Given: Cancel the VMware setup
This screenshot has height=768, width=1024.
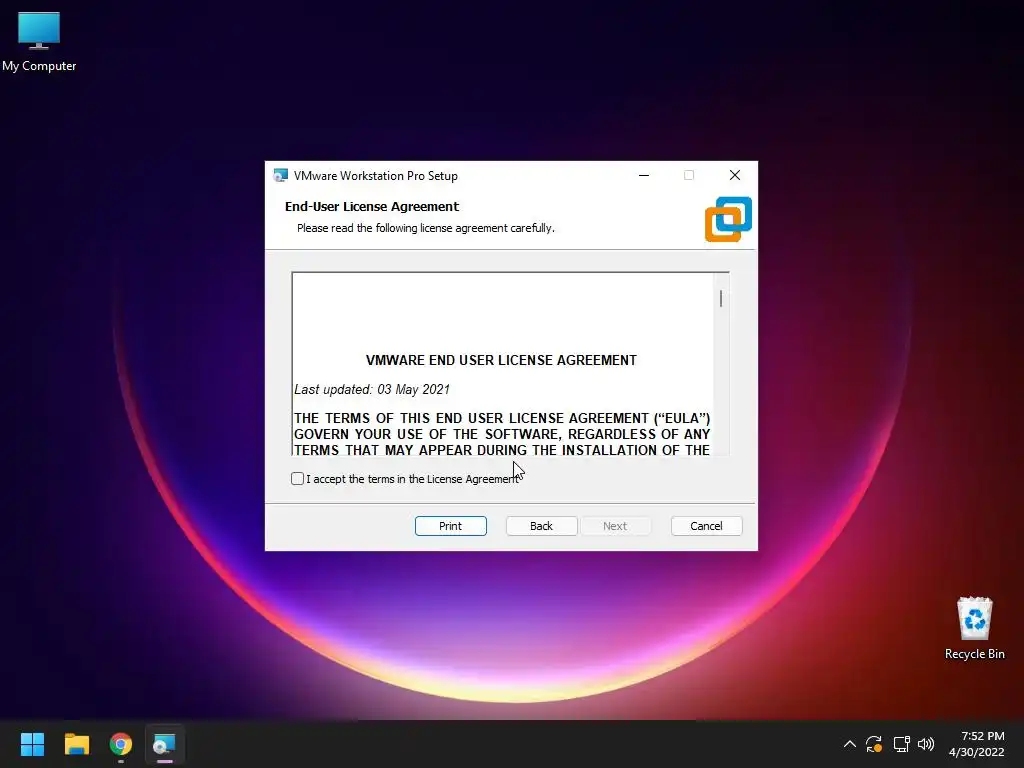Looking at the screenshot, I should click(707, 526).
